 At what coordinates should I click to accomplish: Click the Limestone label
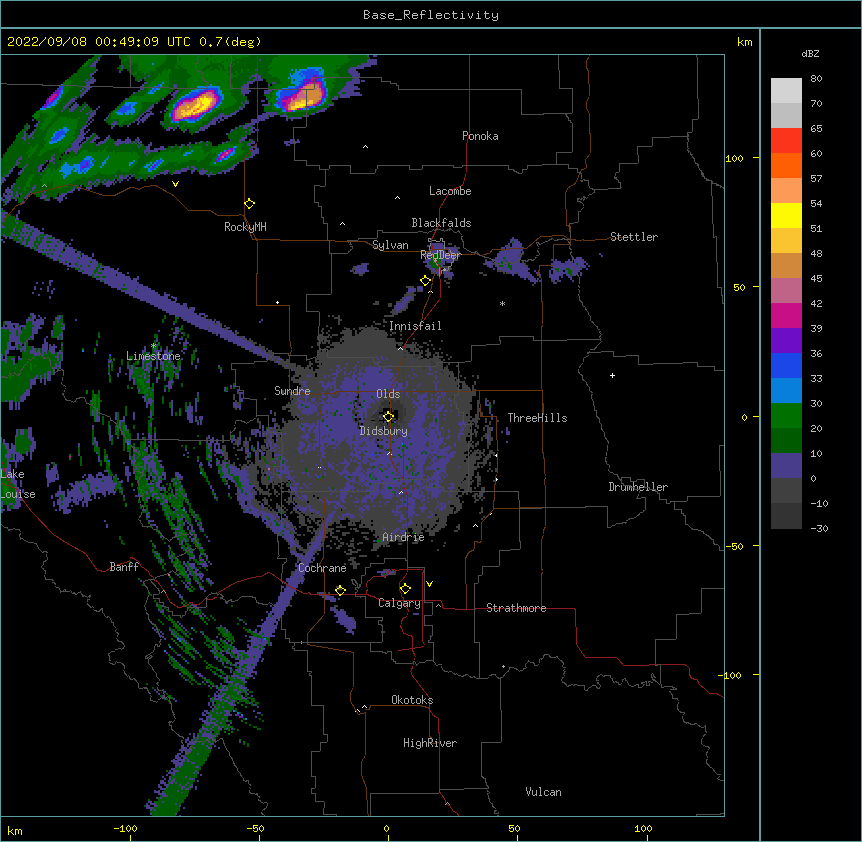pos(153,356)
